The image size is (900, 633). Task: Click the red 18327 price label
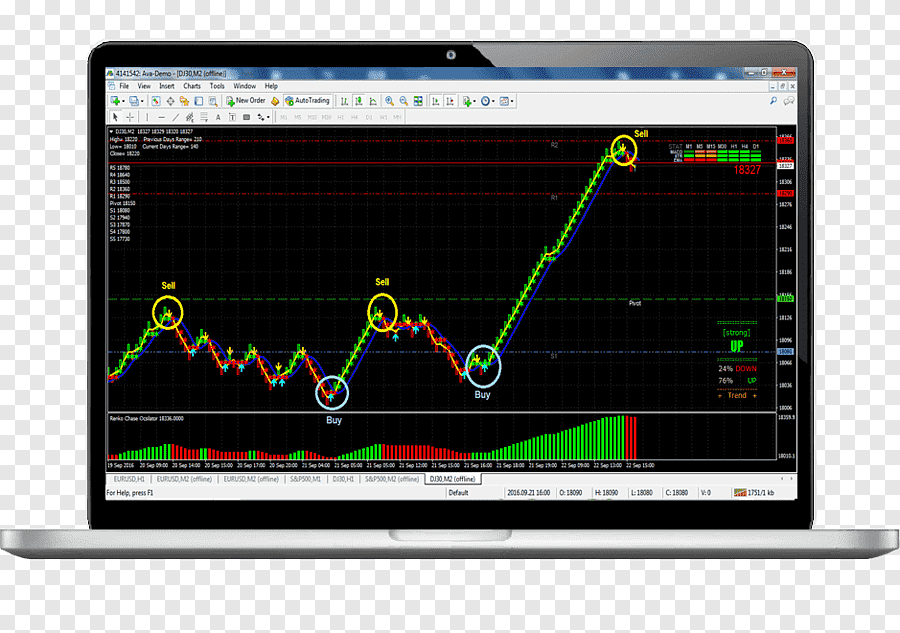[x=746, y=170]
